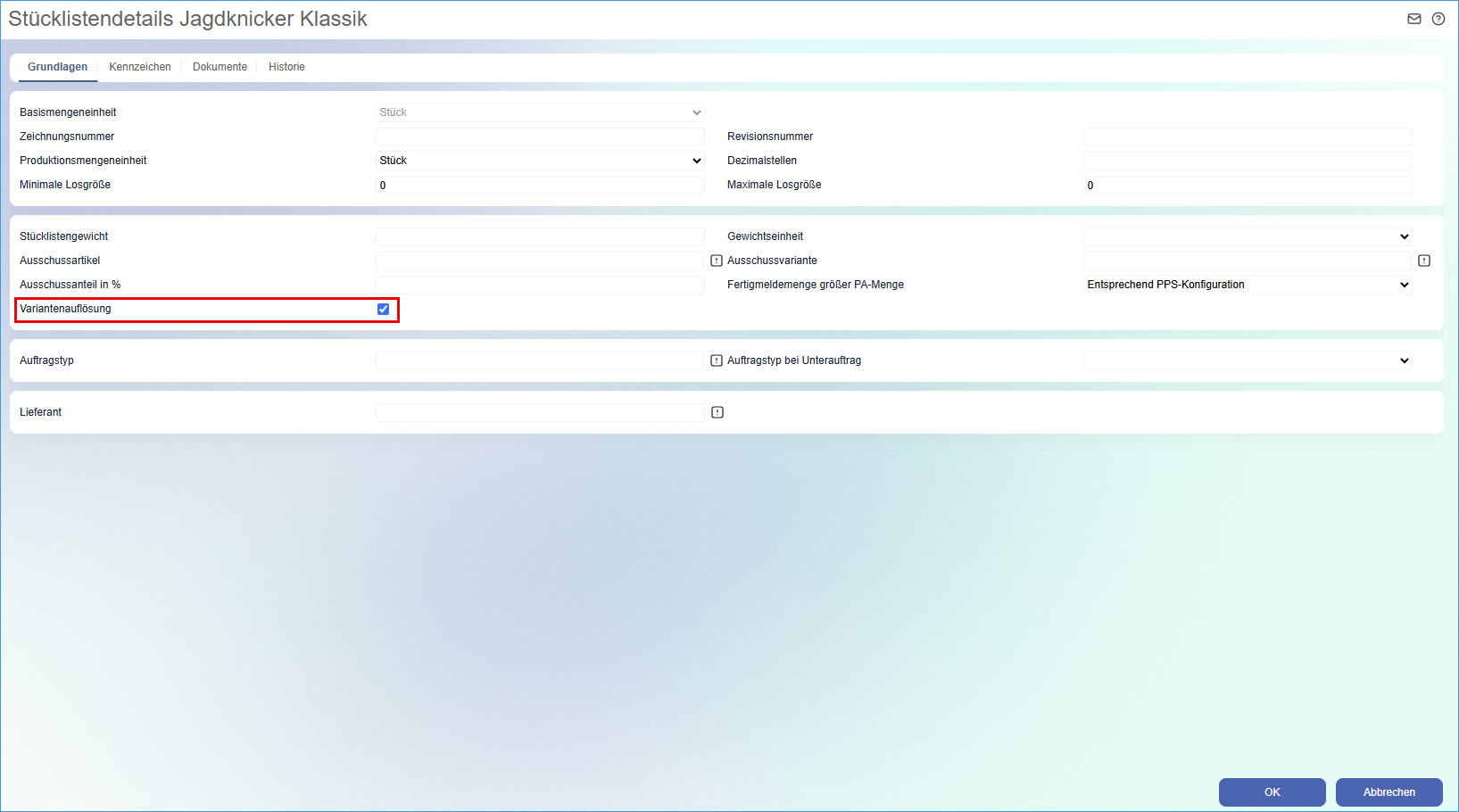Click the Stücklistengewicht input field
This screenshot has width=1459, height=812.
click(540, 236)
